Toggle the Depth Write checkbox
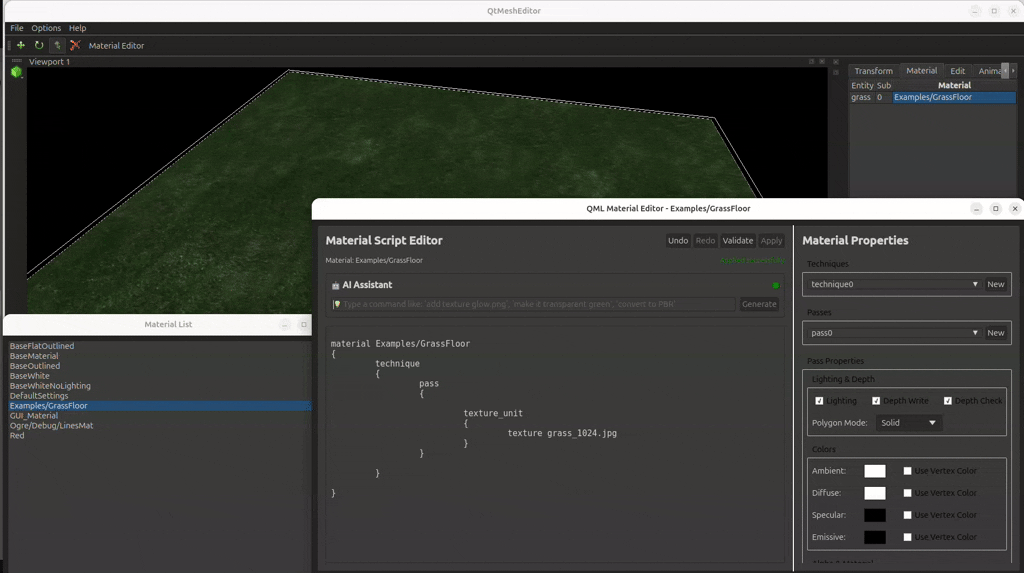The height and width of the screenshot is (573, 1024). click(876, 401)
